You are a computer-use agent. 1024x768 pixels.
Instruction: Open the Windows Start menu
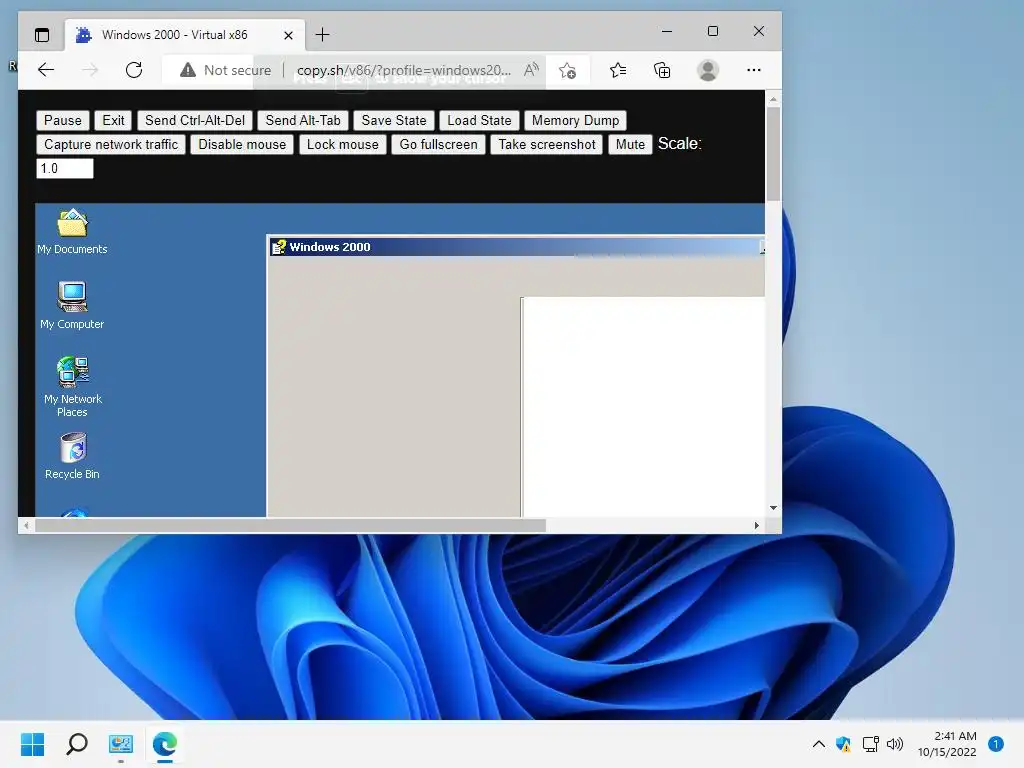point(32,744)
